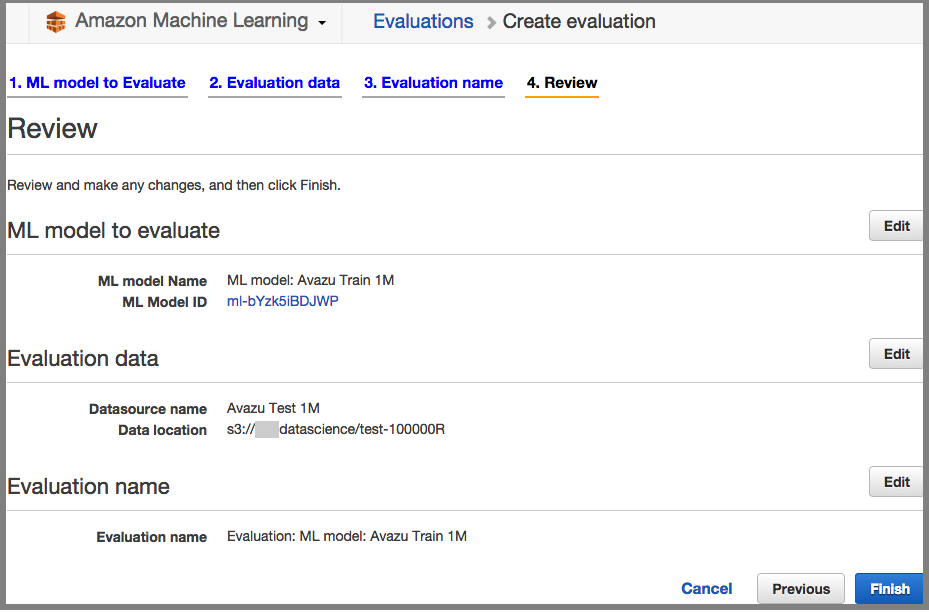The width and height of the screenshot is (929, 612).
Task: Click the 'ML model Name' field label
Action: point(152,281)
